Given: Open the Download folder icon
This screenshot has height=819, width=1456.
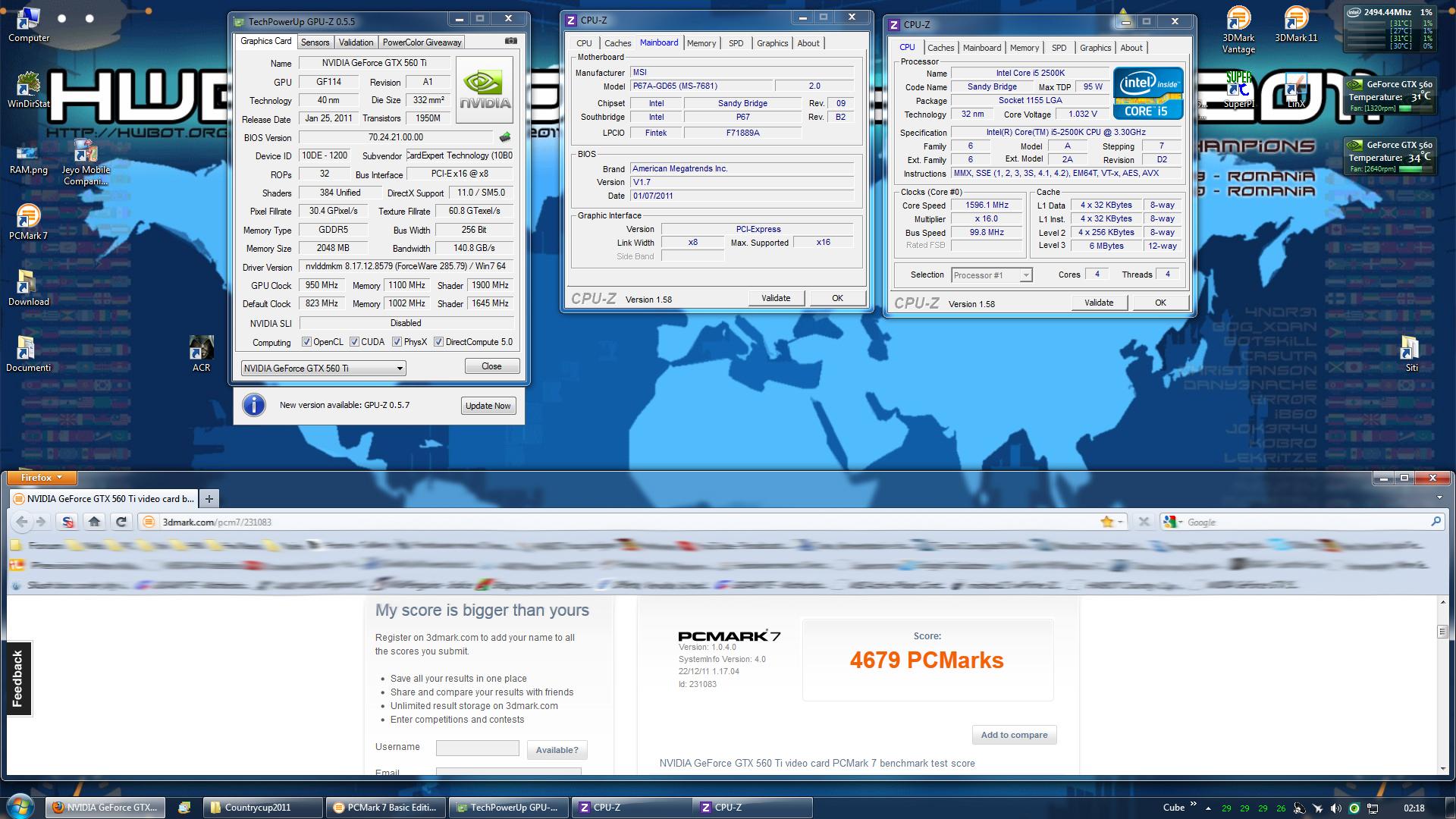Looking at the screenshot, I should click(28, 288).
